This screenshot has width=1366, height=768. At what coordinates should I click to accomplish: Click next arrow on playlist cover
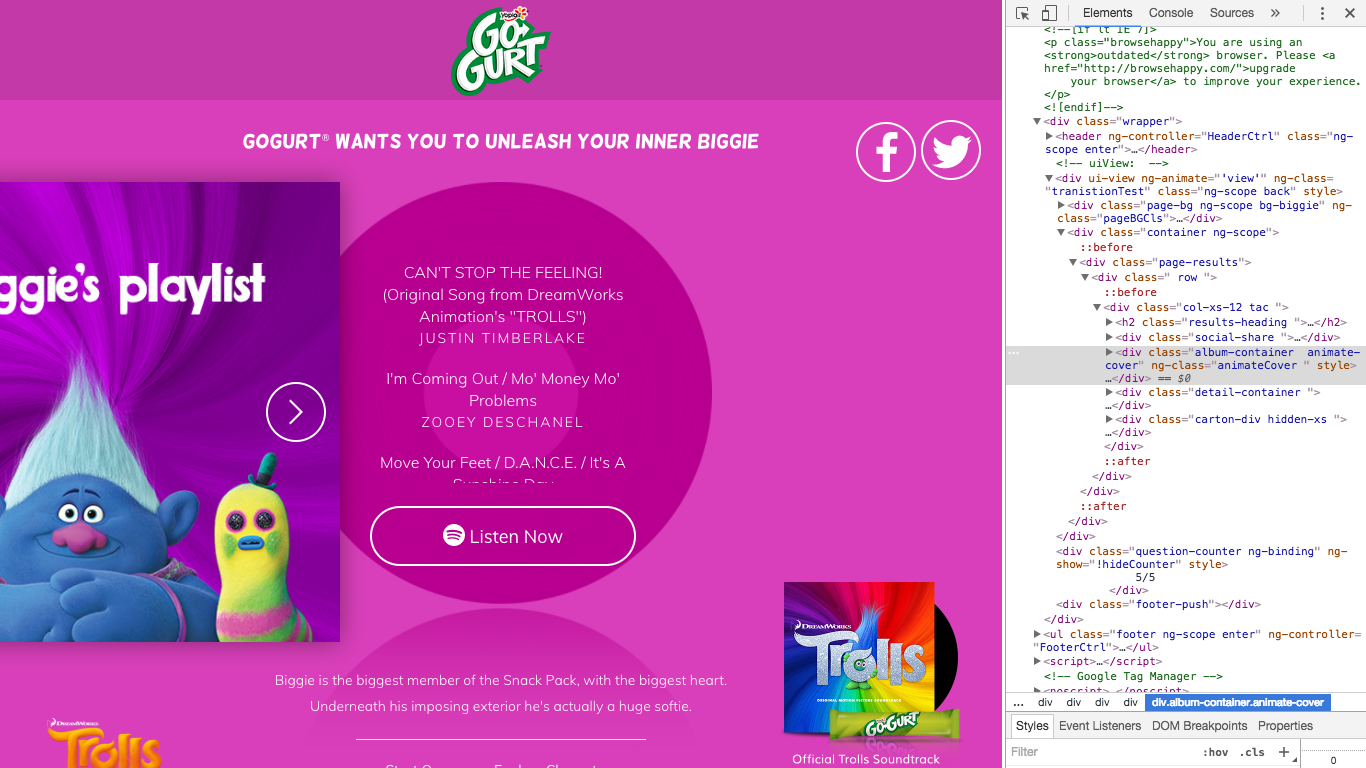click(296, 412)
